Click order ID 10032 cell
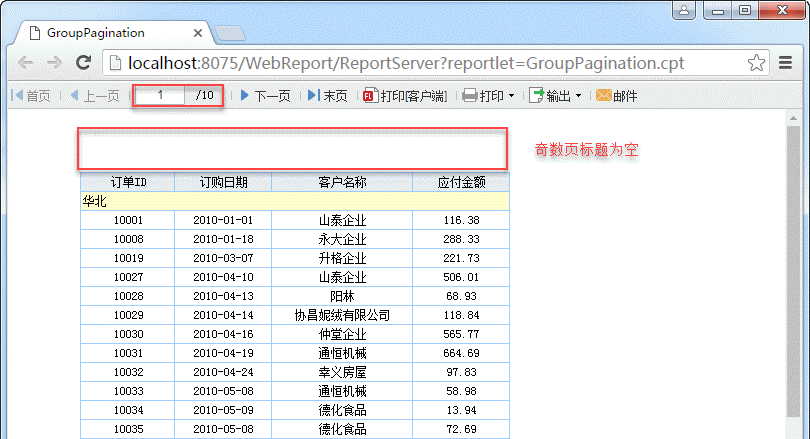Image resolution: width=810 pixels, height=439 pixels. [128, 372]
